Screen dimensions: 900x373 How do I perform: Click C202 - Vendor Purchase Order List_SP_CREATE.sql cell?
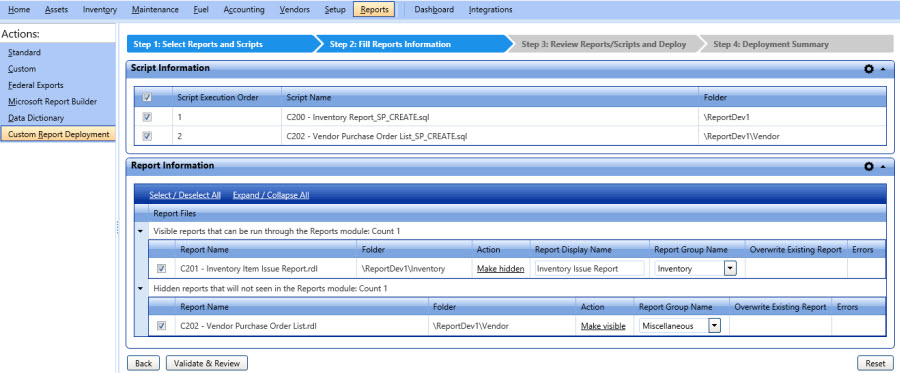coord(490,137)
